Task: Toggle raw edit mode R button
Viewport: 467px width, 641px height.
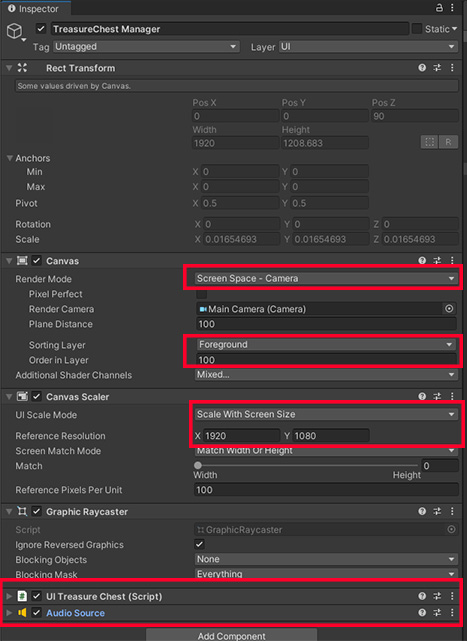Action: (448, 142)
